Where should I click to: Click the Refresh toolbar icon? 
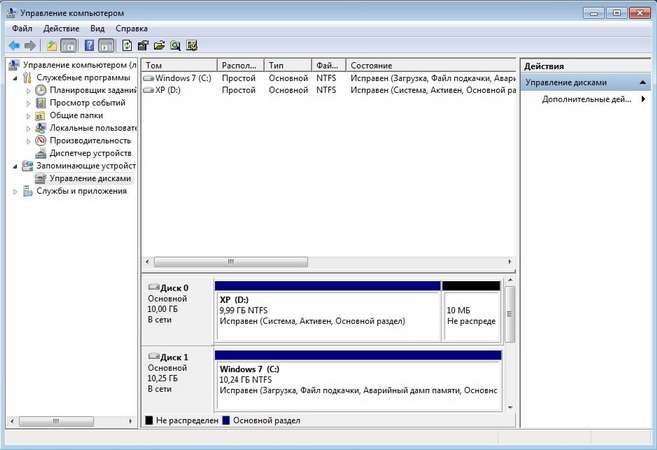point(127,45)
